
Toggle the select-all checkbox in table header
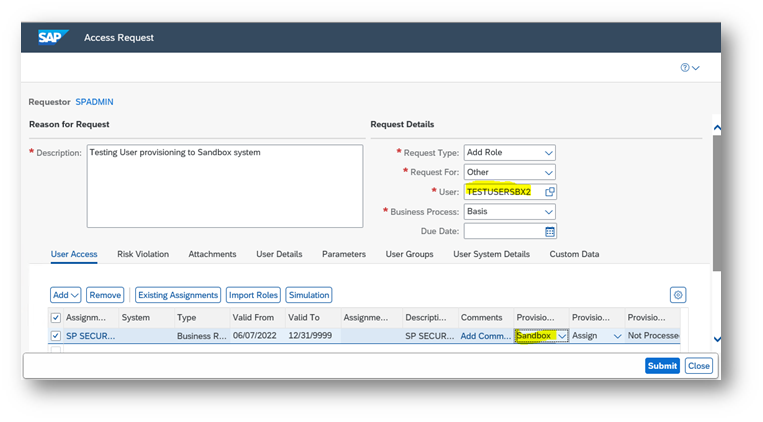[x=56, y=318]
